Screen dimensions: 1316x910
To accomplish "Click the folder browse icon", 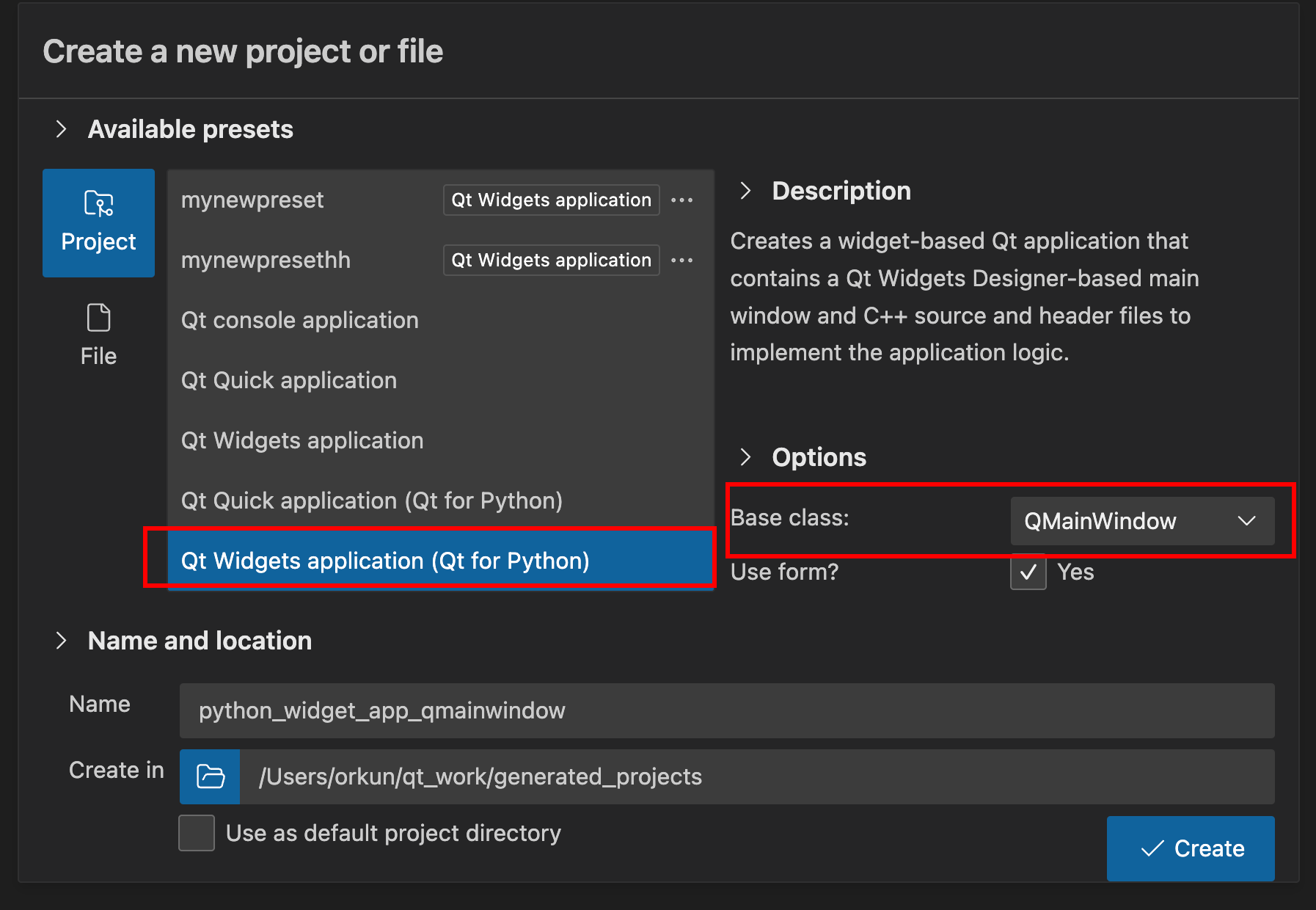I will (x=210, y=776).
